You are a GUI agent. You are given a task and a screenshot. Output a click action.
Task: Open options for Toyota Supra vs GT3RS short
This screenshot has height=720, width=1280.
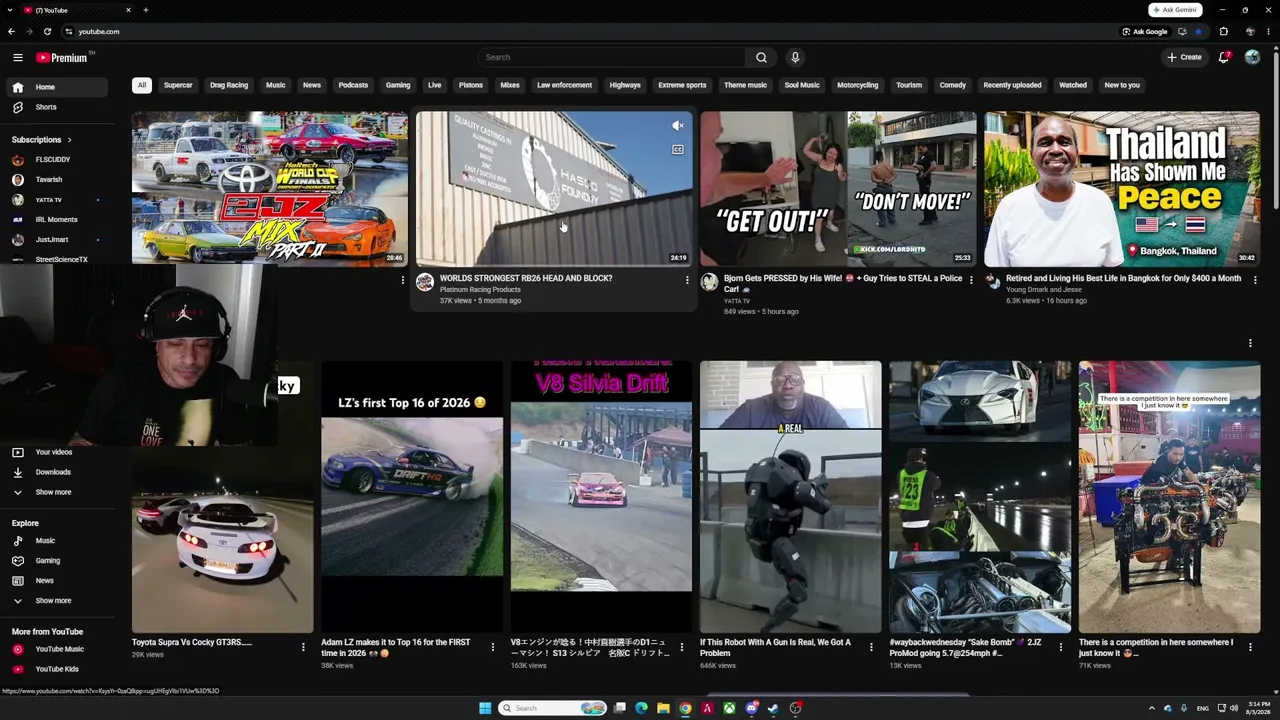(303, 647)
